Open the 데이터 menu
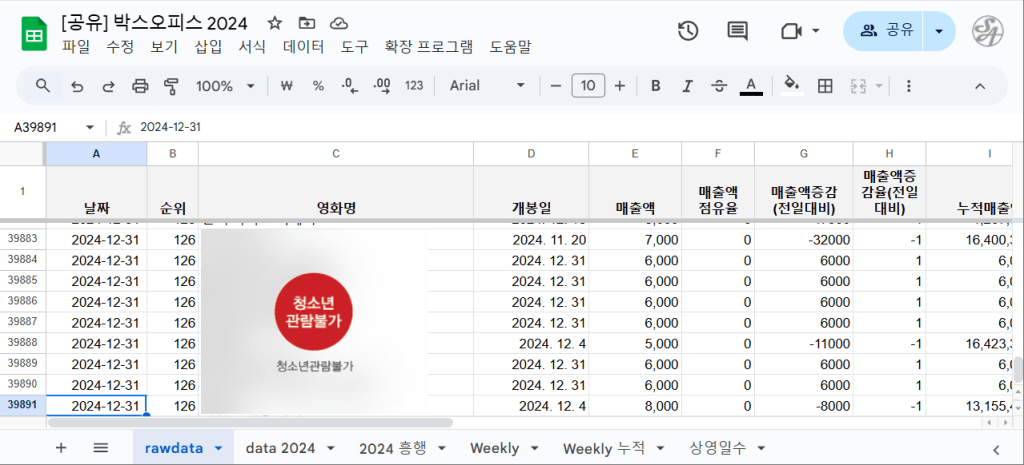Screen dimensions: 1024x465 coord(303,47)
